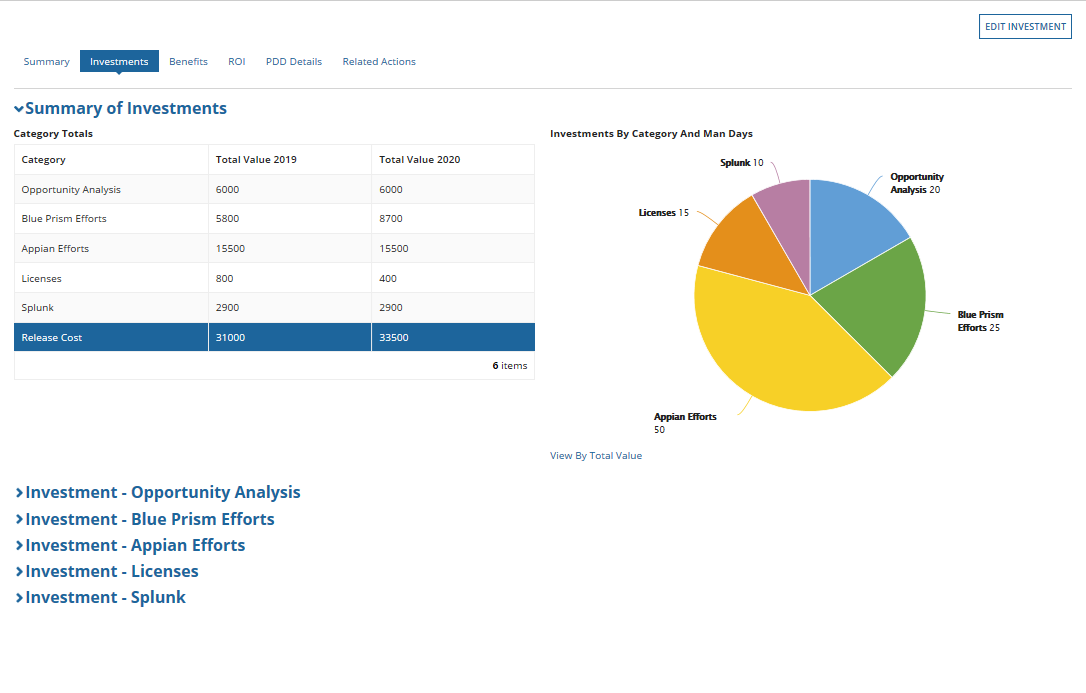Expand Investment - Licenses section
This screenshot has width=1086, height=693.
107,571
